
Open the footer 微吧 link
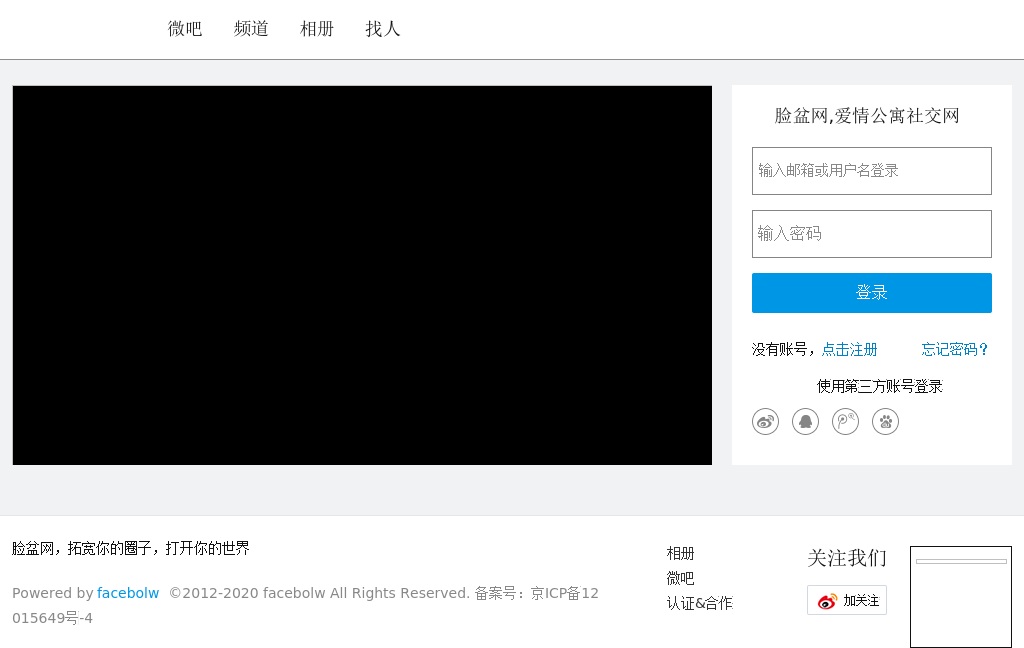(x=680, y=578)
